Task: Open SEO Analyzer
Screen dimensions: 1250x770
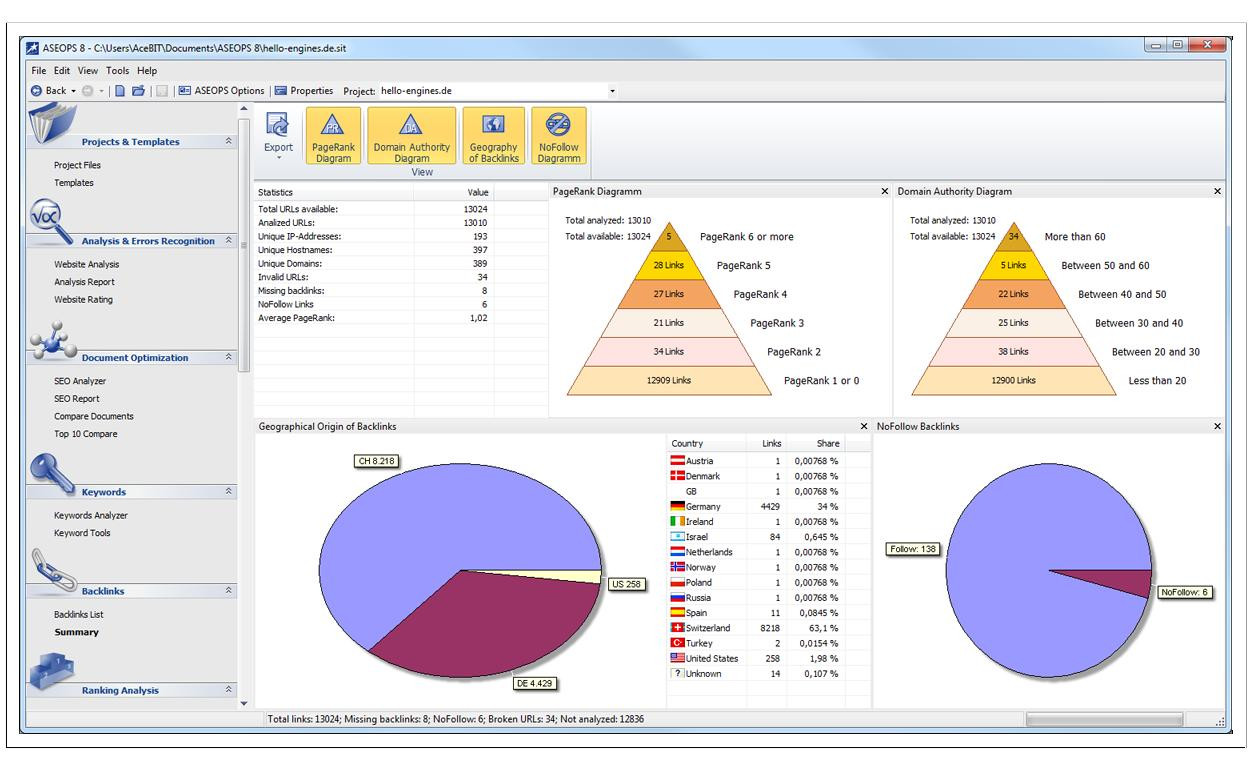Action: pyautogui.click(x=79, y=381)
